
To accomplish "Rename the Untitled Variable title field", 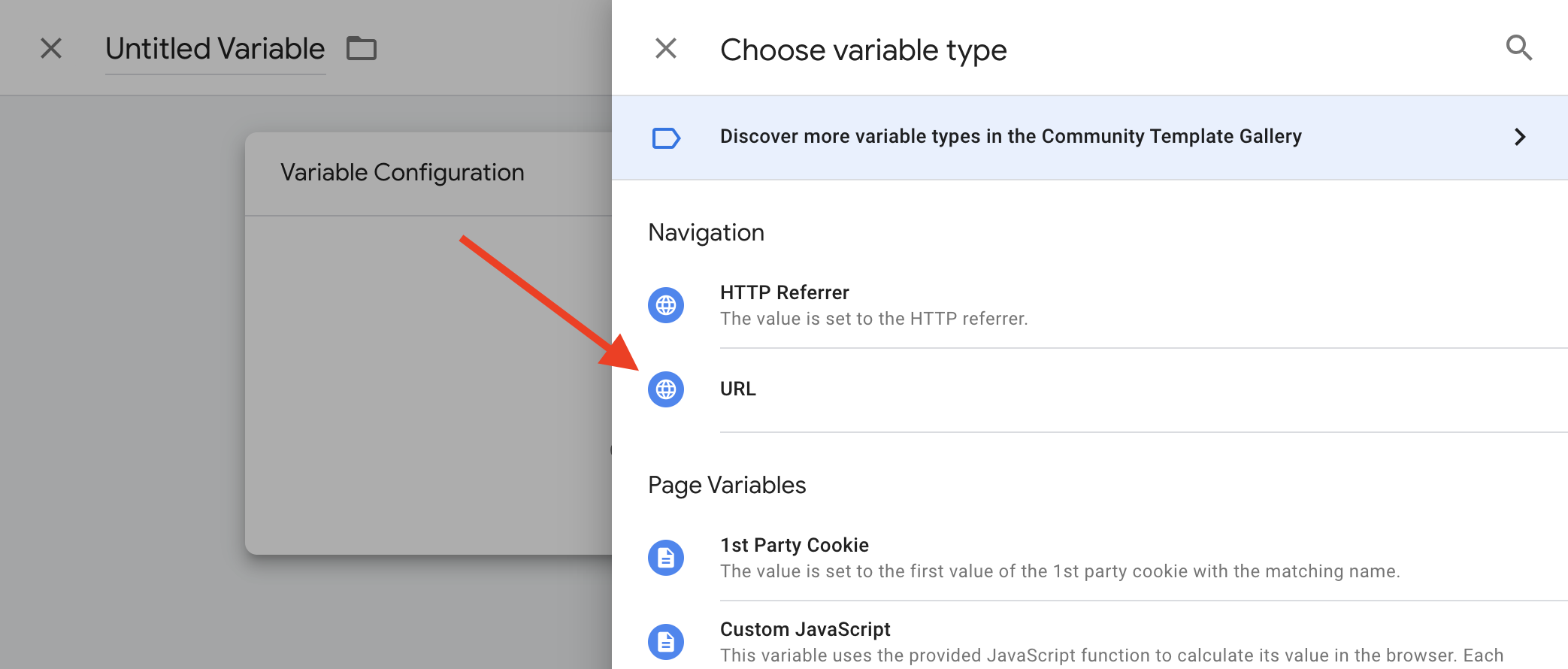I will 215,49.
